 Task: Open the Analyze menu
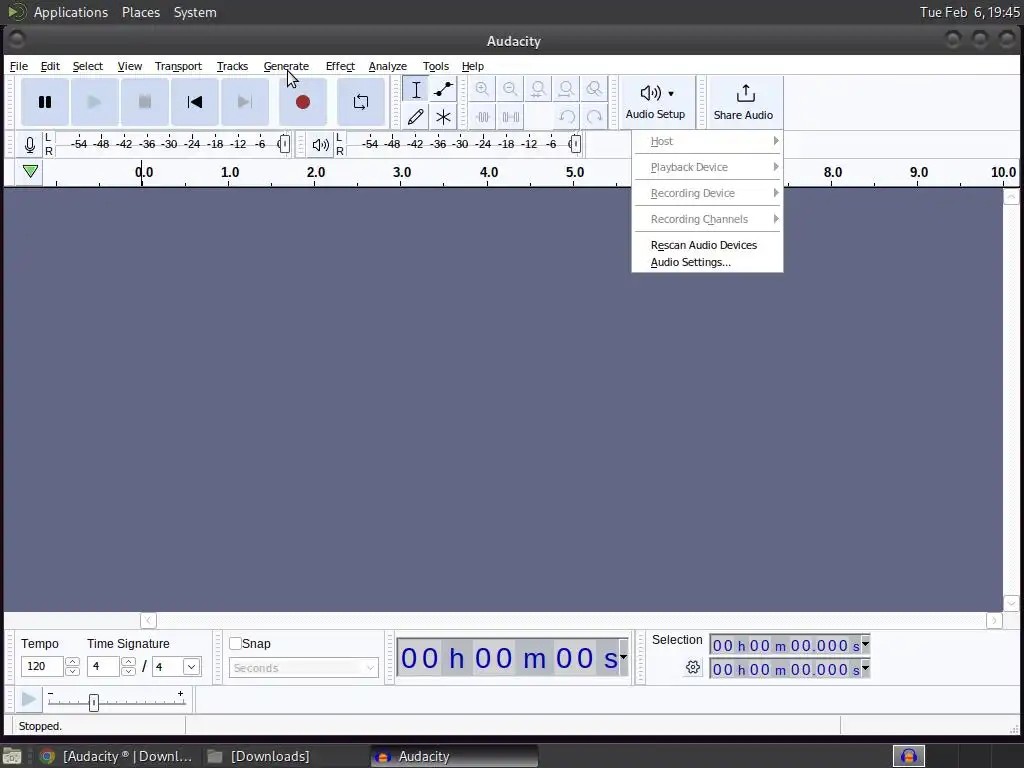pyautogui.click(x=387, y=66)
